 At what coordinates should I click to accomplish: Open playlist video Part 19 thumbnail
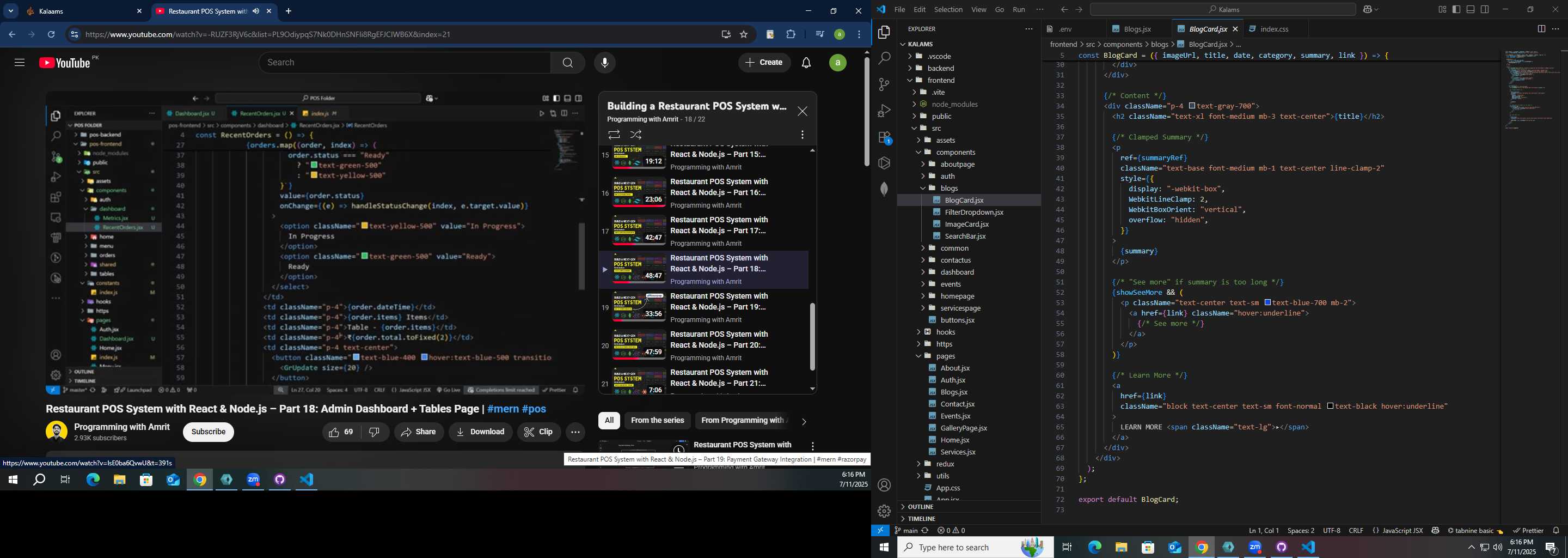click(x=639, y=306)
